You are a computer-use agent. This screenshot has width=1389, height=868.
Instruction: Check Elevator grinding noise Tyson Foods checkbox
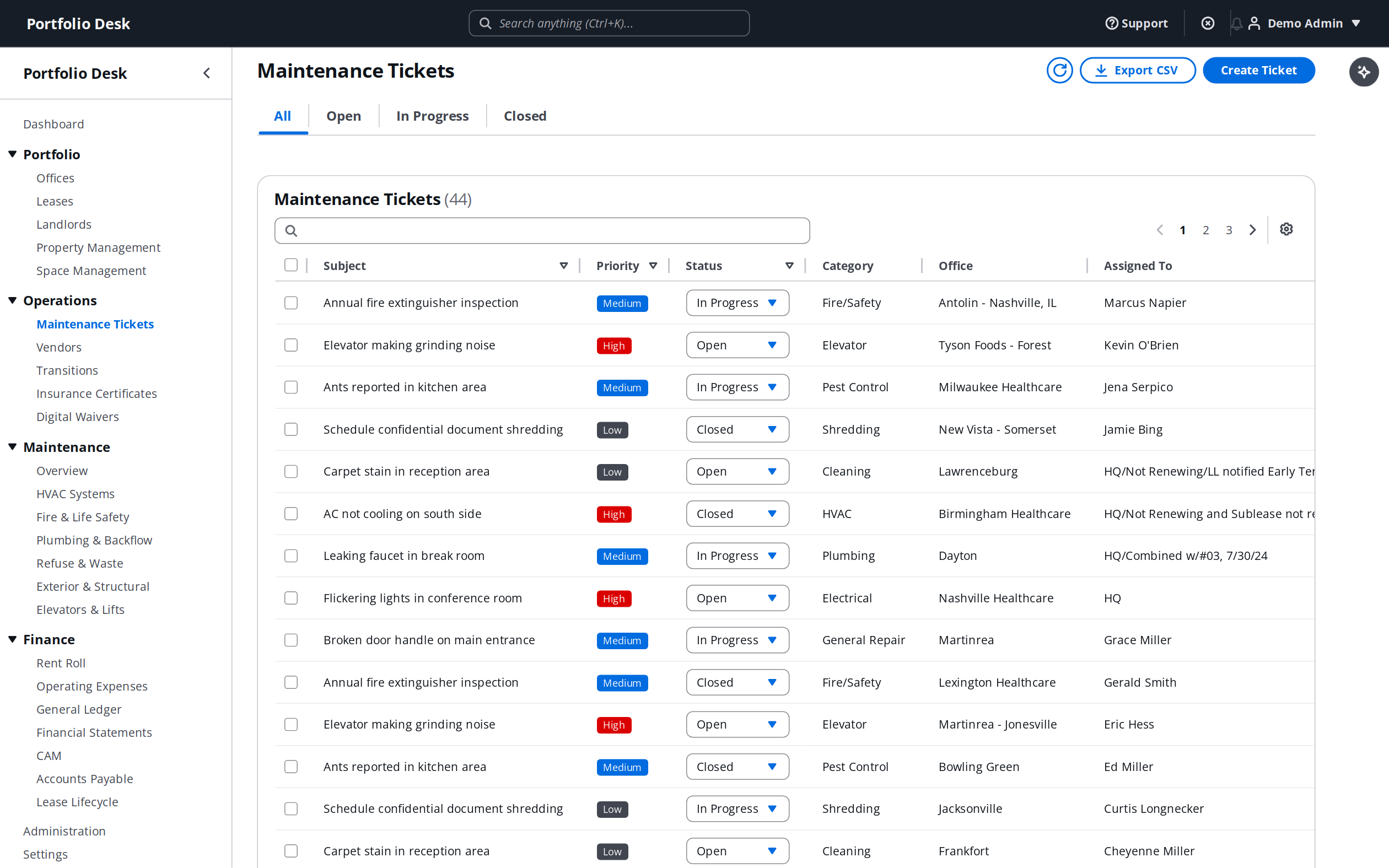(291, 345)
